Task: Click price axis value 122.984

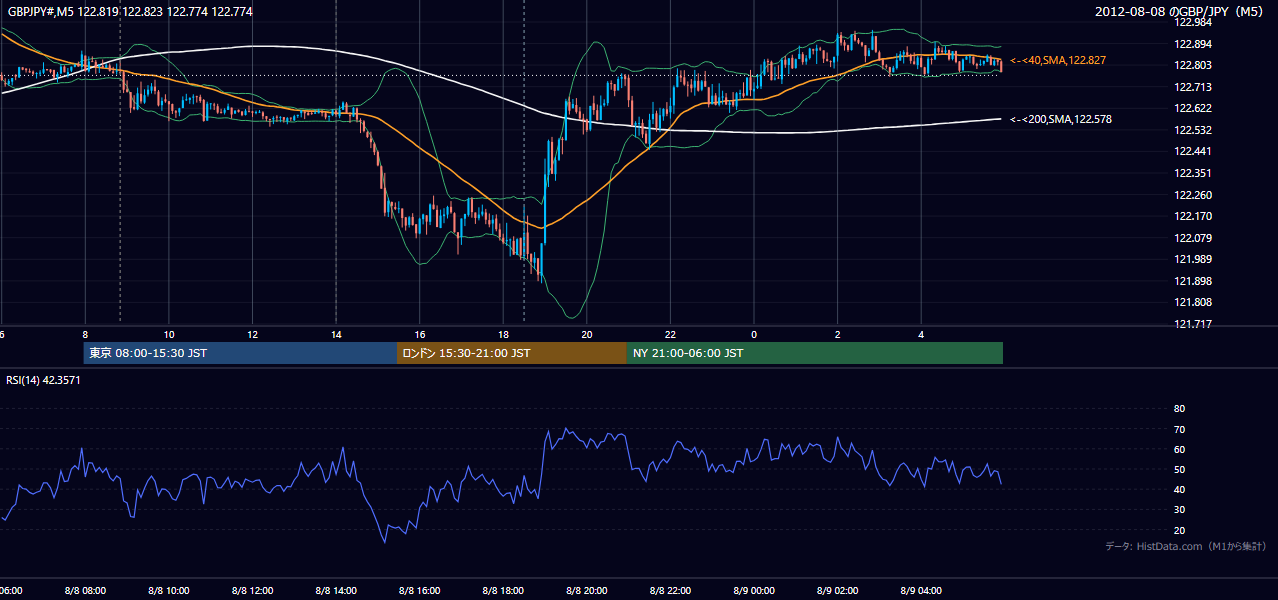Action: [1192, 22]
